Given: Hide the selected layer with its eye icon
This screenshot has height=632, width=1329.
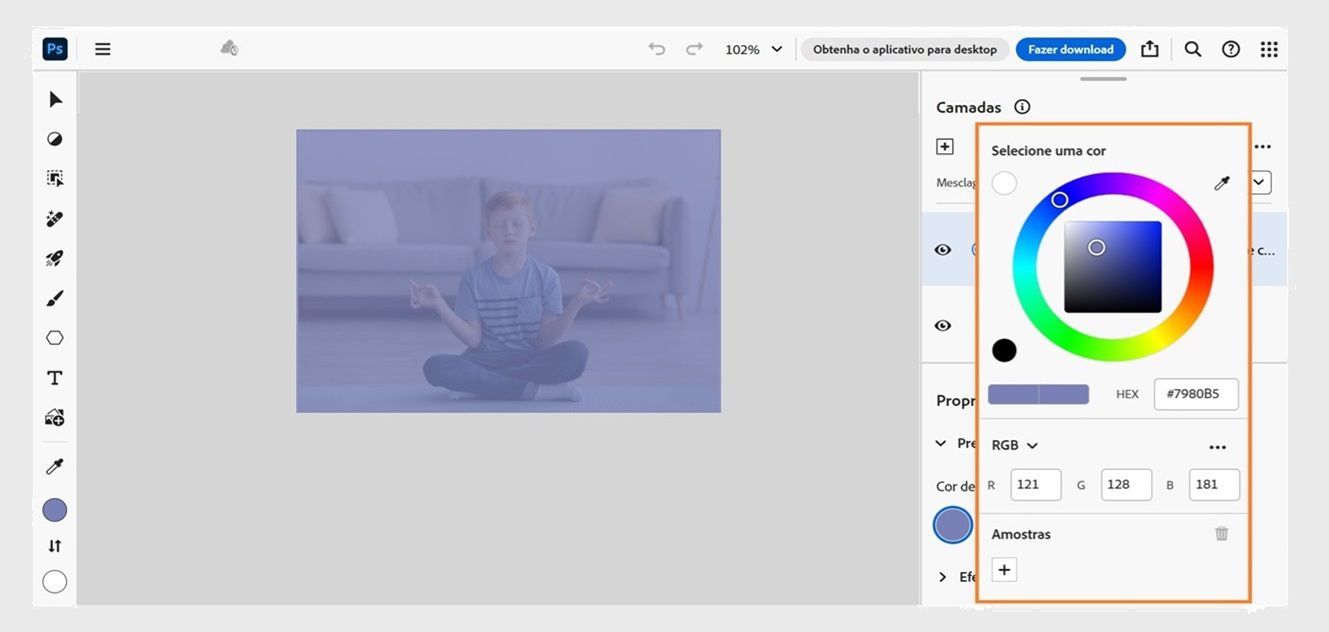Looking at the screenshot, I should [942, 249].
